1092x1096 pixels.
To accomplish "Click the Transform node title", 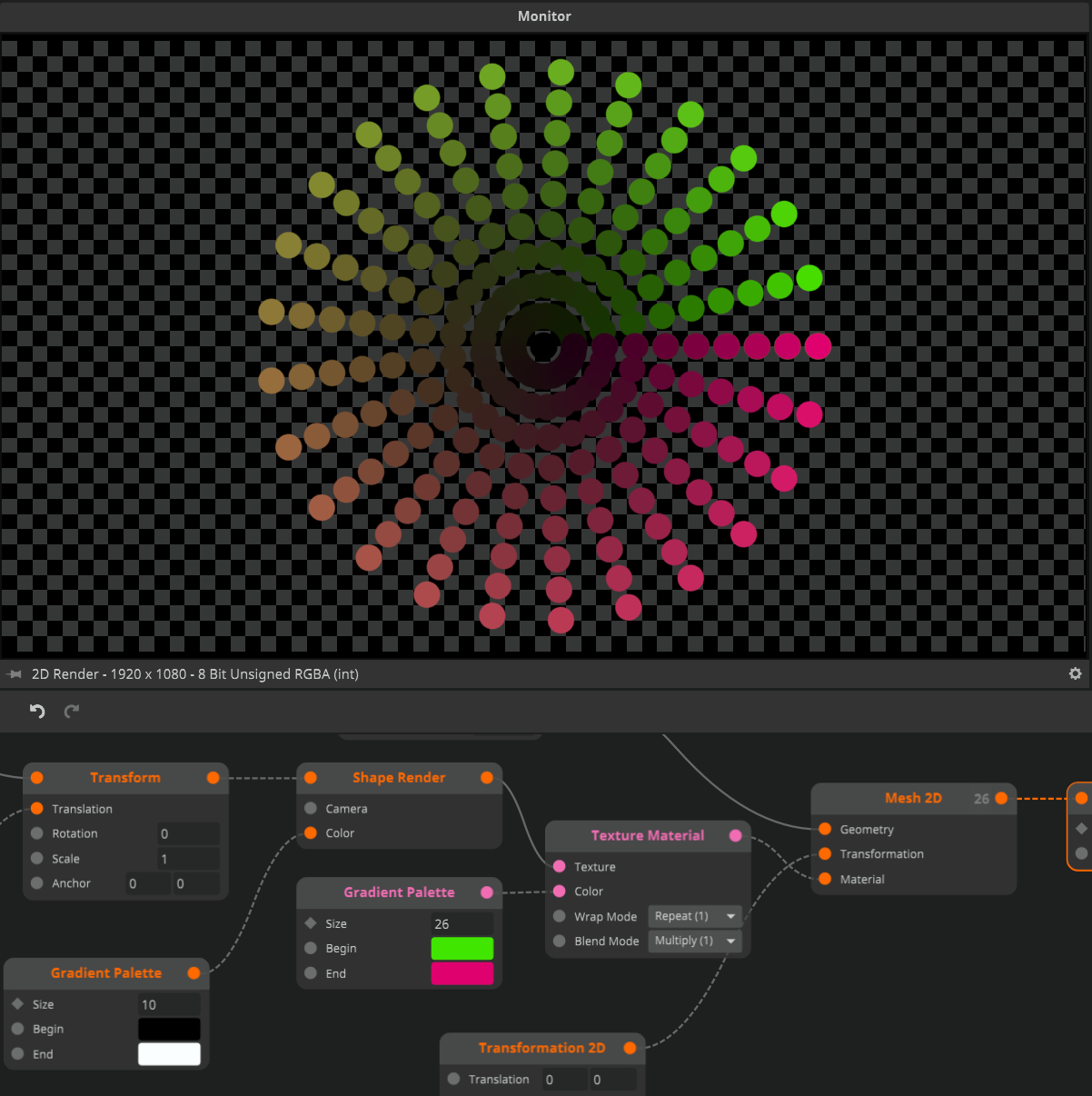I will click(124, 777).
